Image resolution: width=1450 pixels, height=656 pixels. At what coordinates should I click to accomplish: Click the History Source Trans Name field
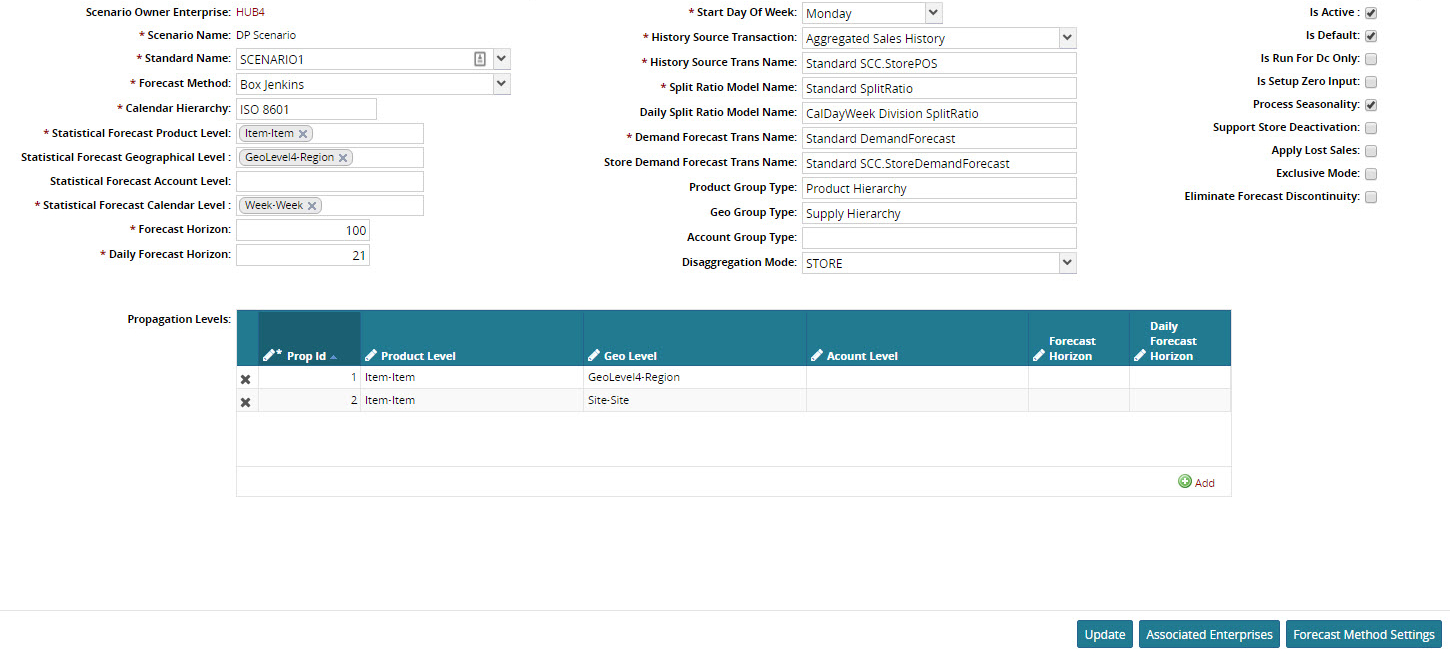click(x=939, y=63)
